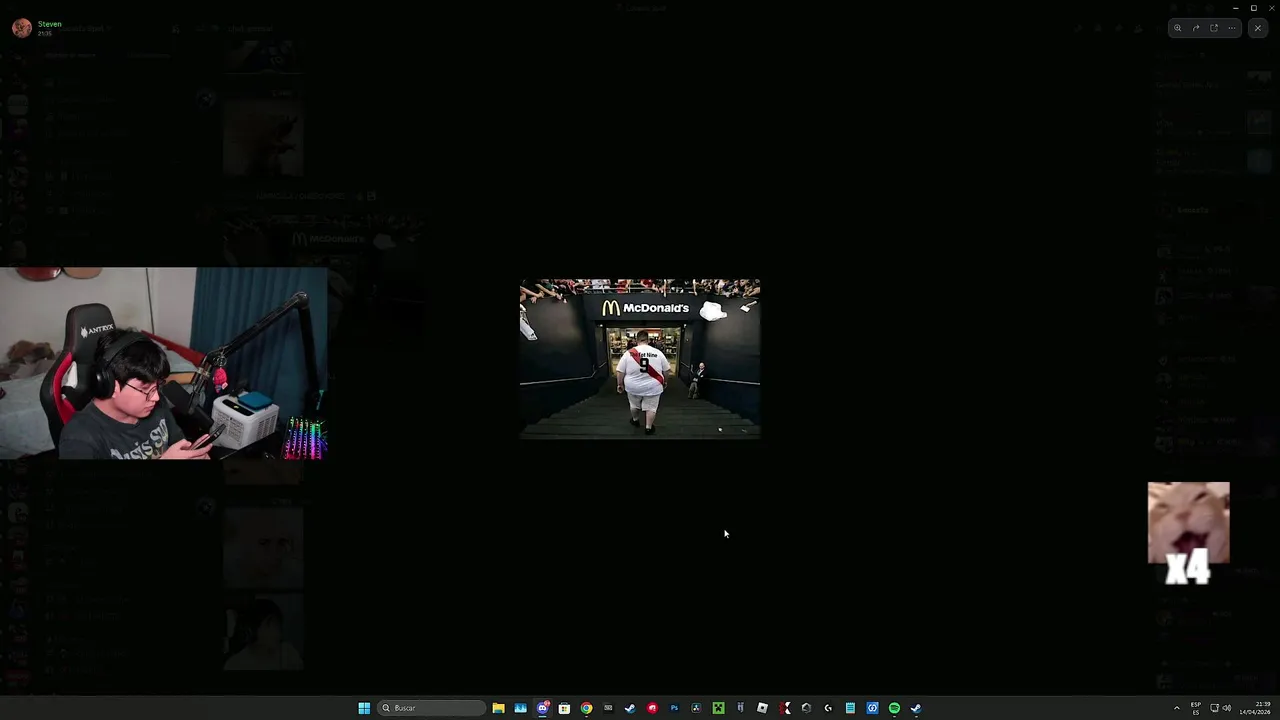Close the image viewer with the X

(1257, 28)
